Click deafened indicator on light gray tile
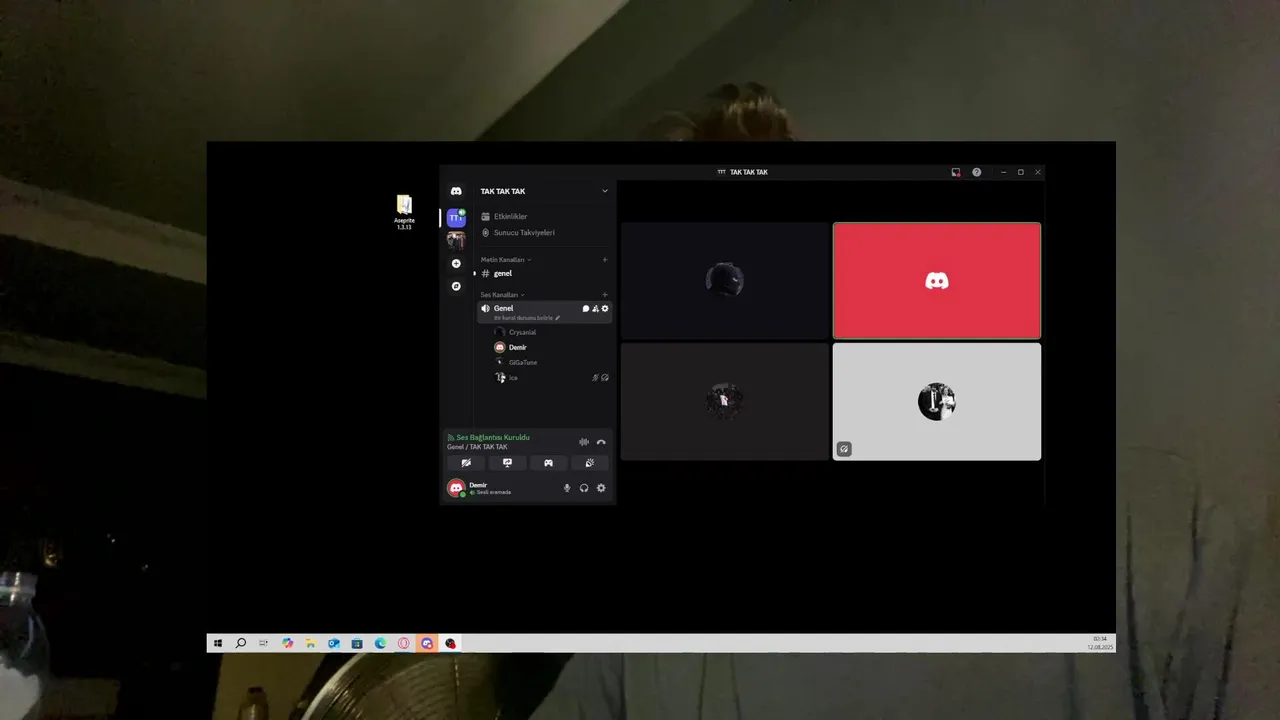The image size is (1280, 720). pyautogui.click(x=844, y=449)
